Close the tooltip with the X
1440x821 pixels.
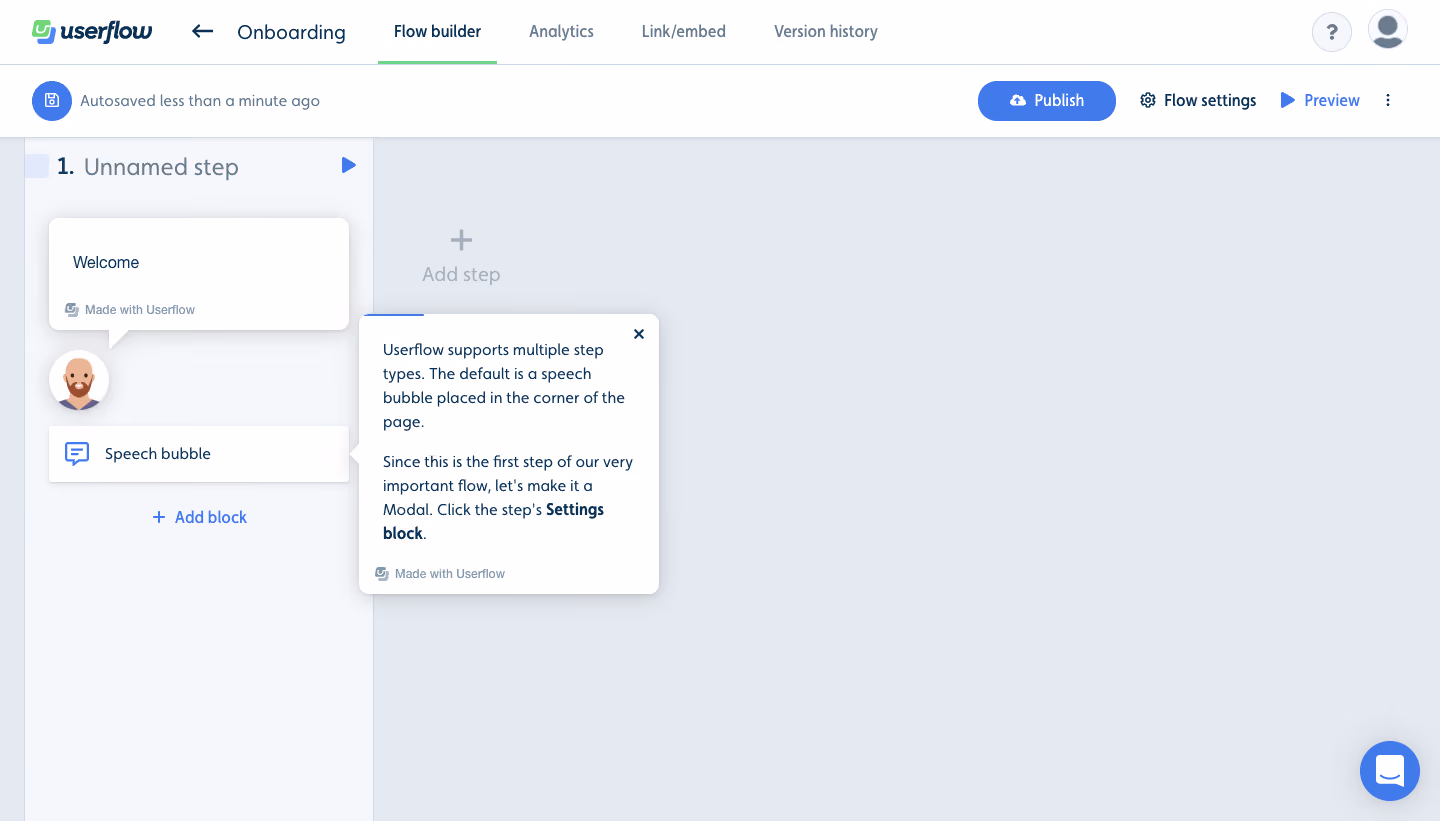639,334
